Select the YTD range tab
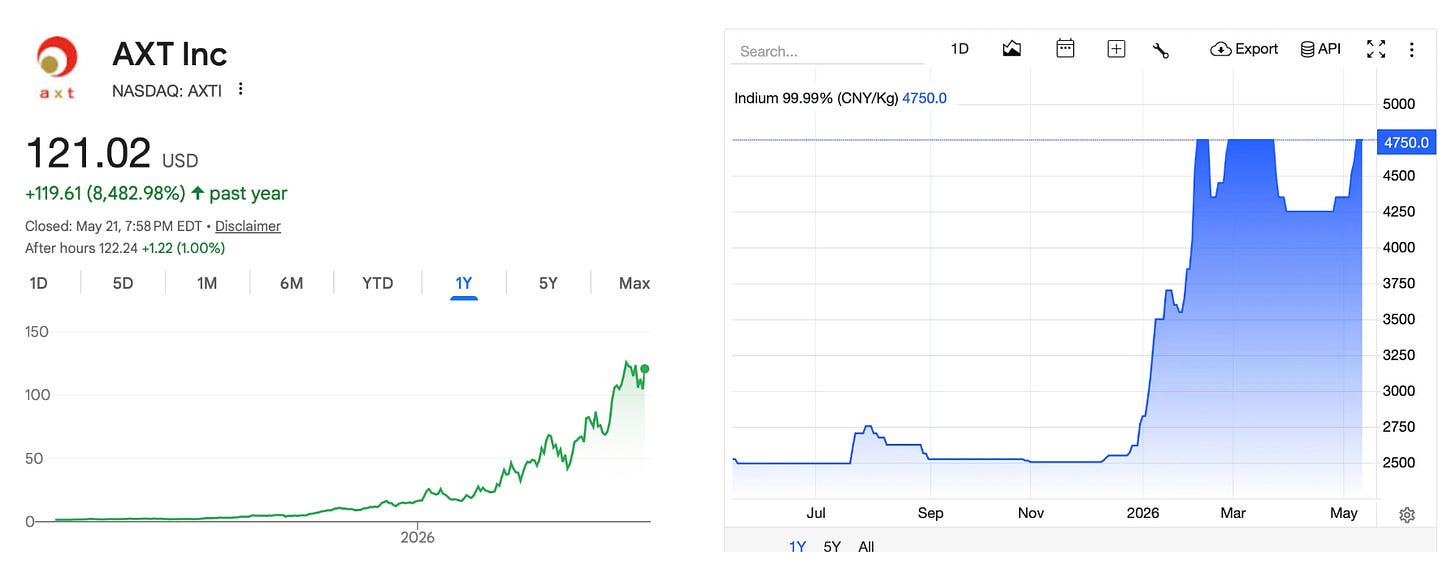 378,283
